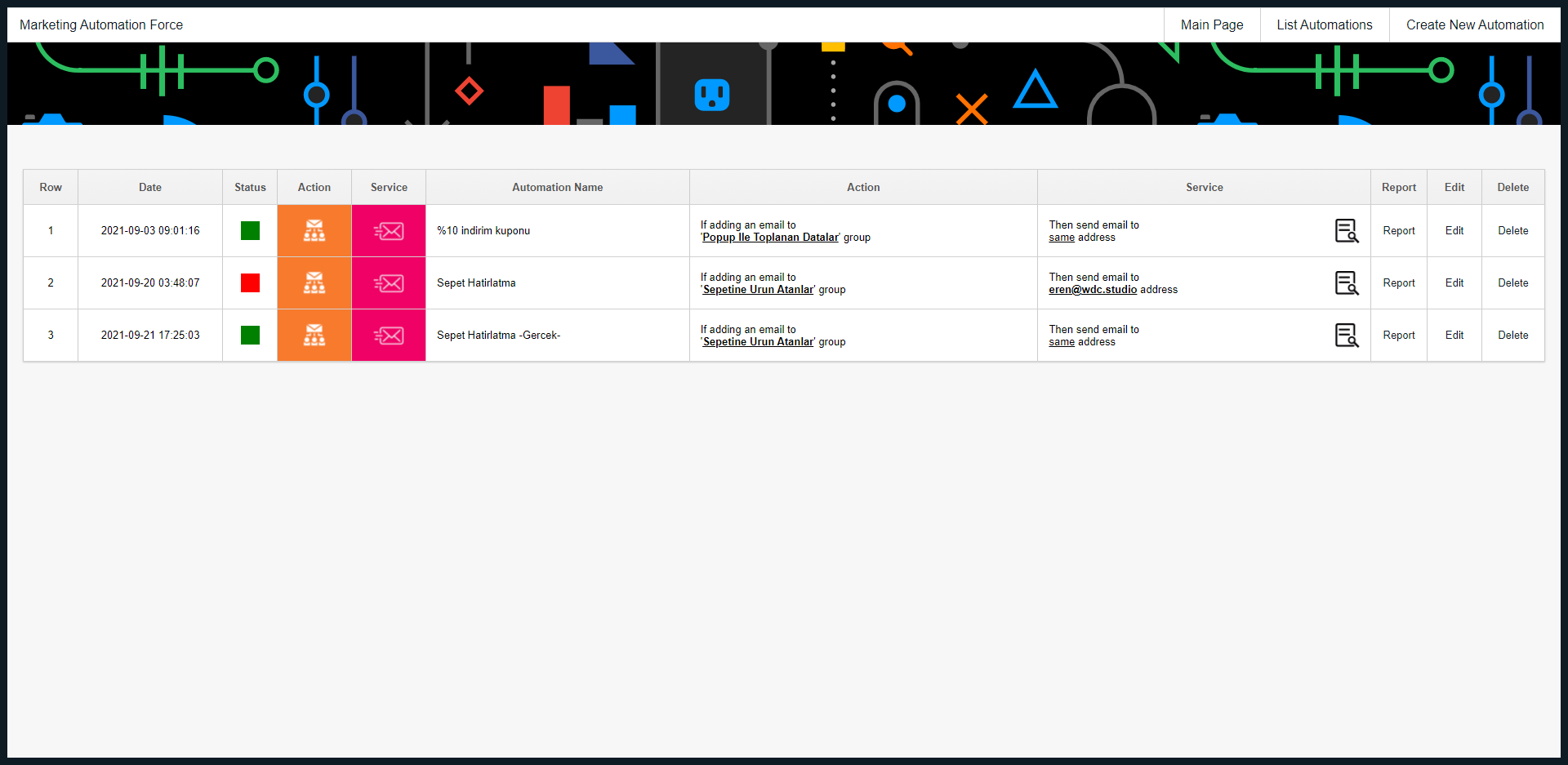1568x765 pixels.
Task: Open Create New Automation
Action: coord(1475,25)
